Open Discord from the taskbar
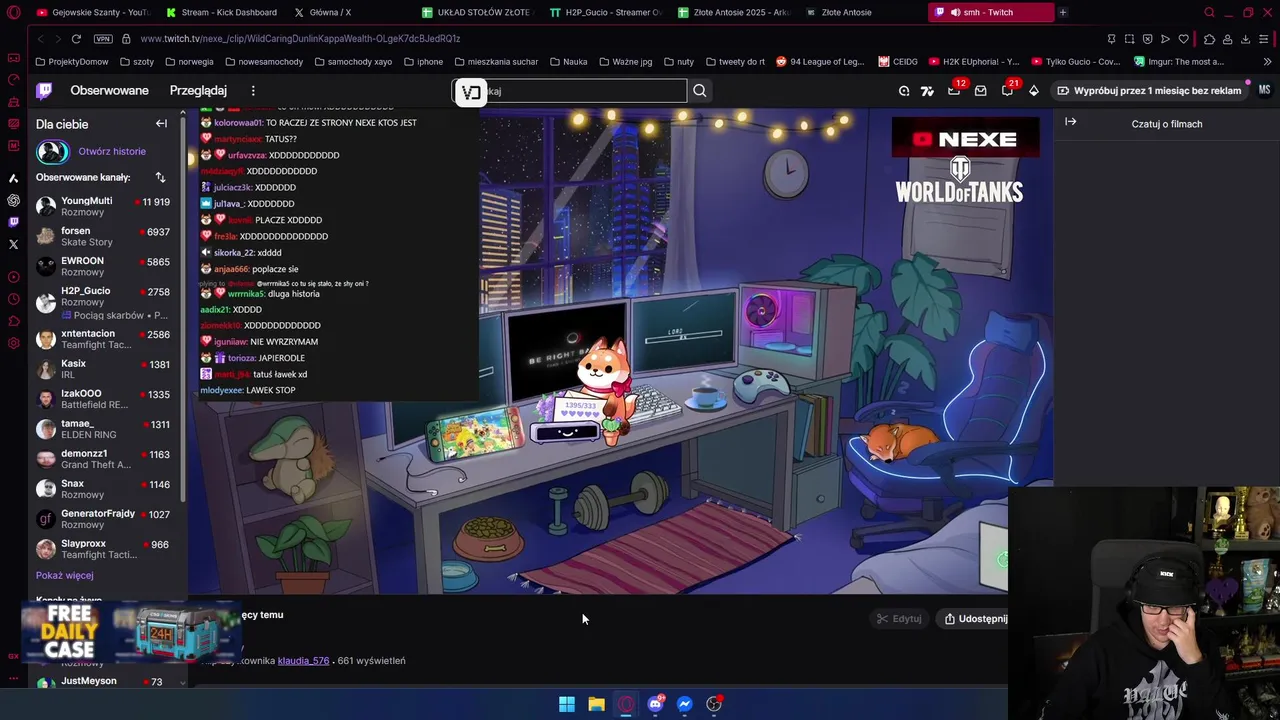This screenshot has height=720, width=1280. click(655, 704)
